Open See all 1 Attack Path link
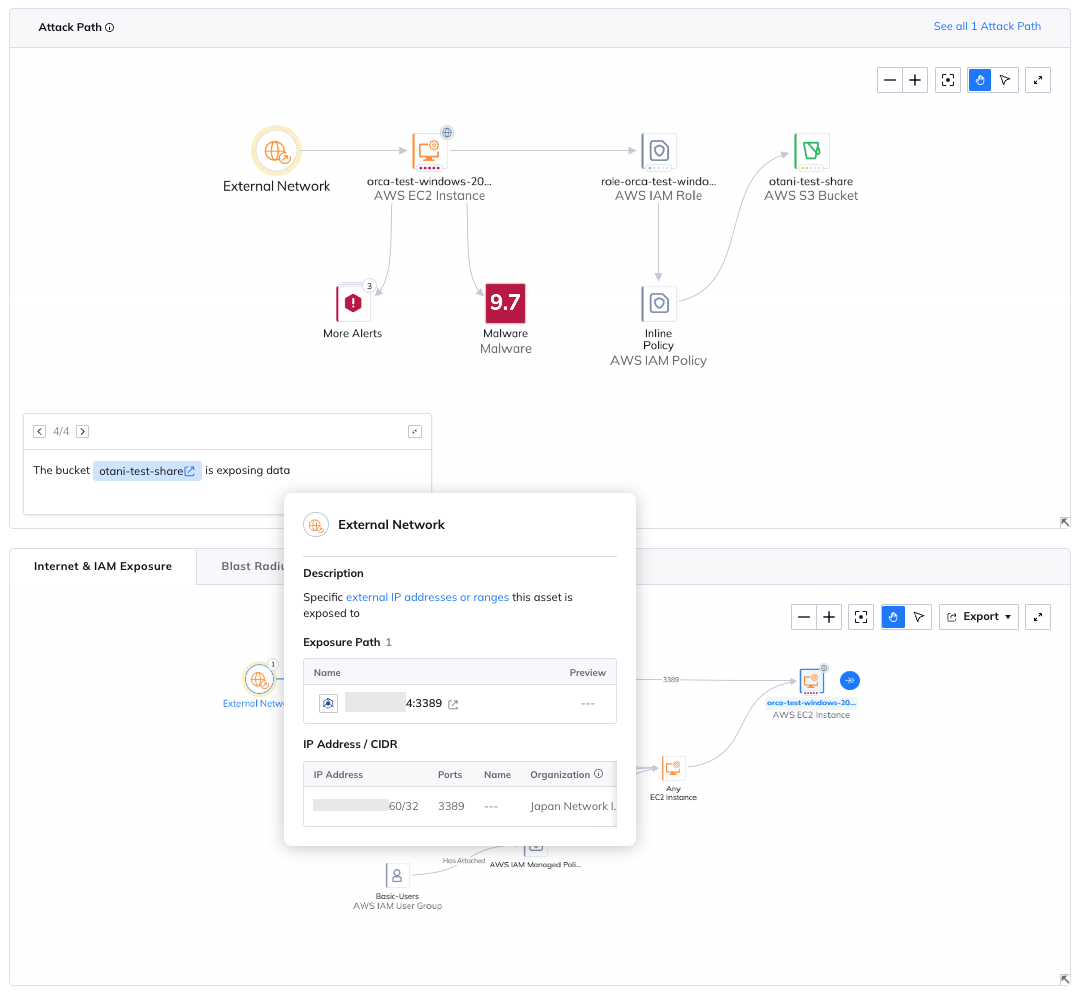 click(987, 26)
